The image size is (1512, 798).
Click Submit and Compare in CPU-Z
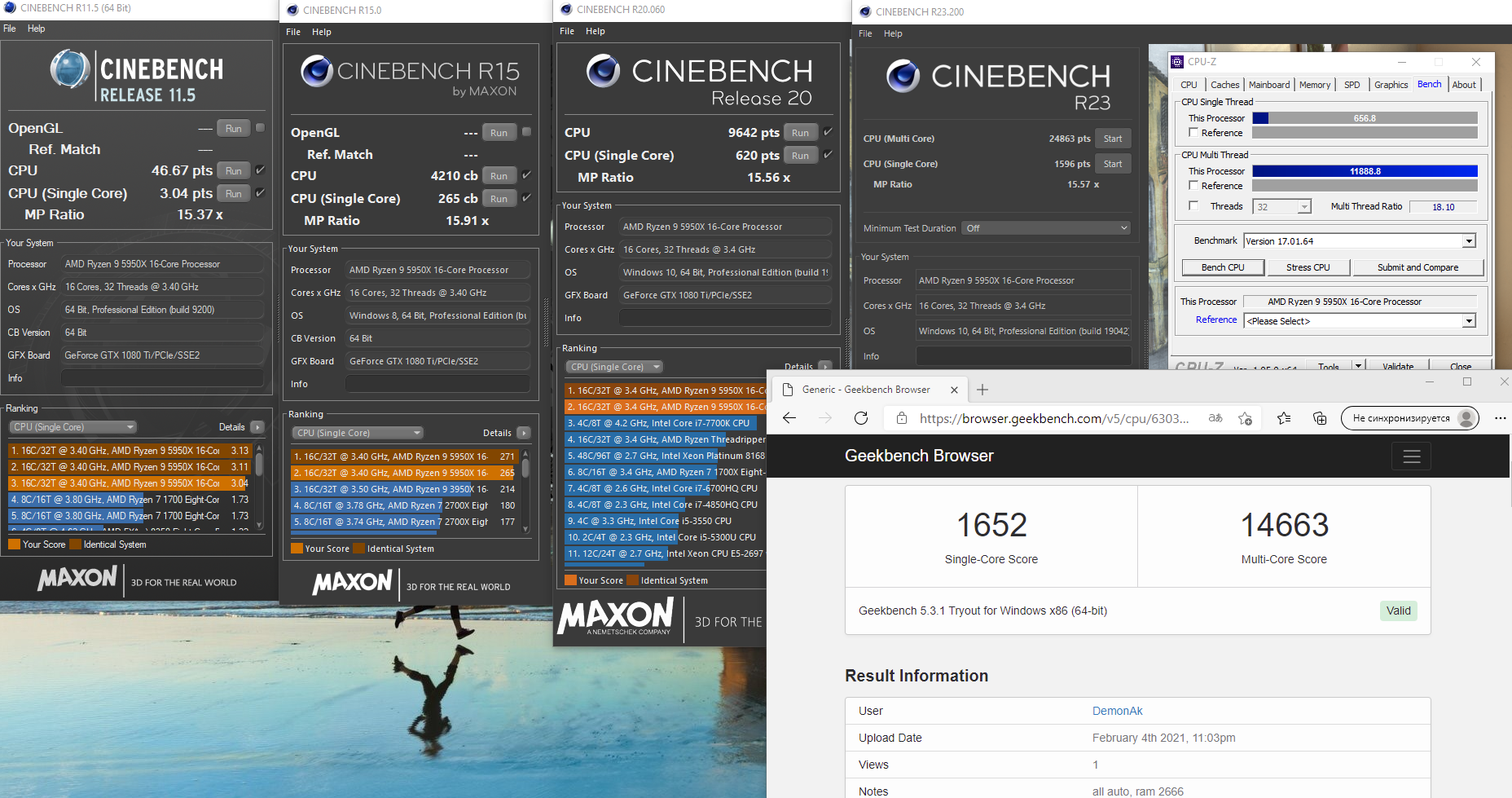coord(1417,267)
